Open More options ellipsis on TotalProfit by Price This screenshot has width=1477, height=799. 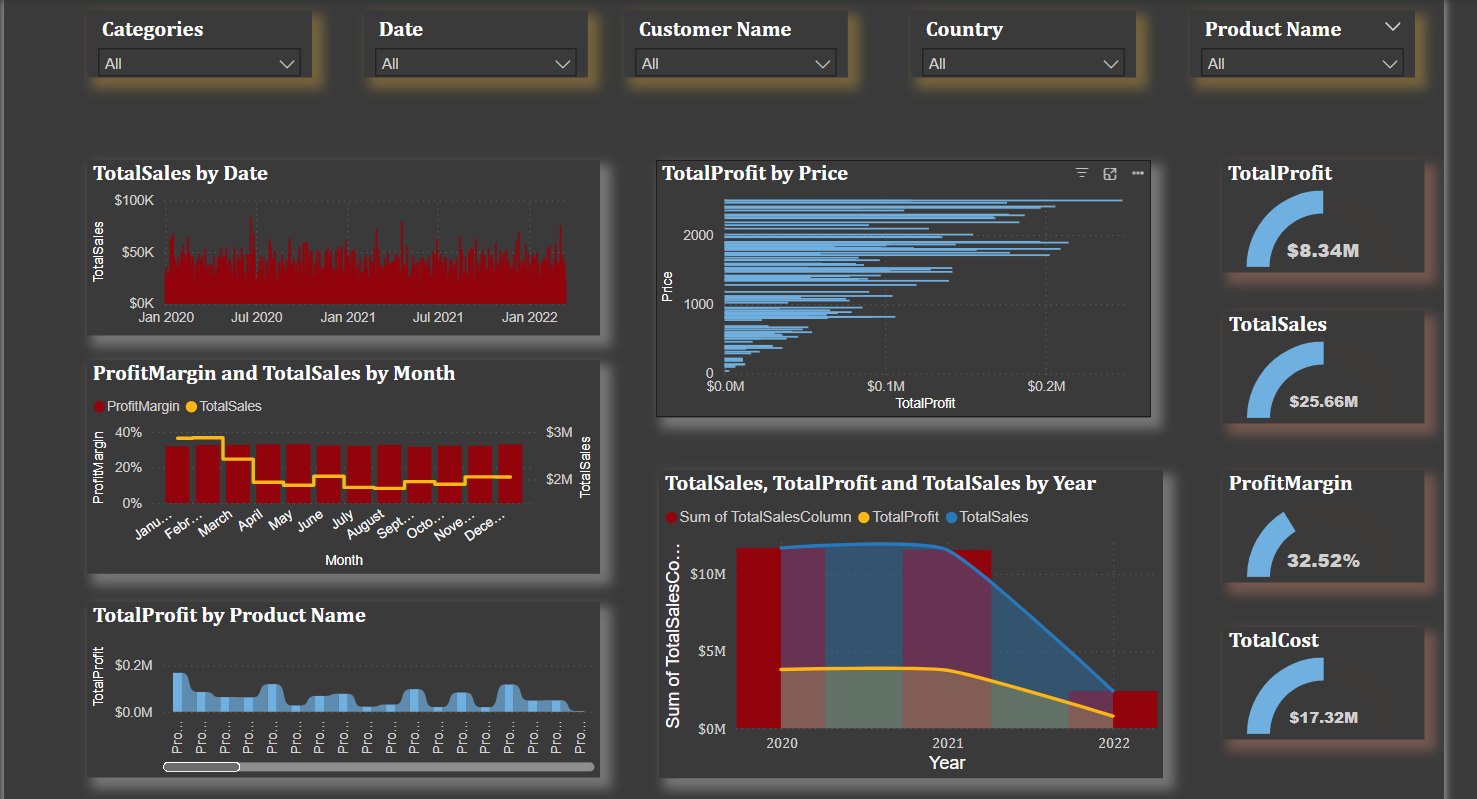coord(1138,174)
